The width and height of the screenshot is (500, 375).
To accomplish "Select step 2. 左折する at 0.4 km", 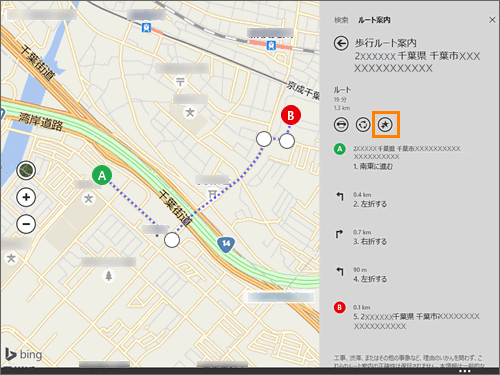I will (370, 204).
